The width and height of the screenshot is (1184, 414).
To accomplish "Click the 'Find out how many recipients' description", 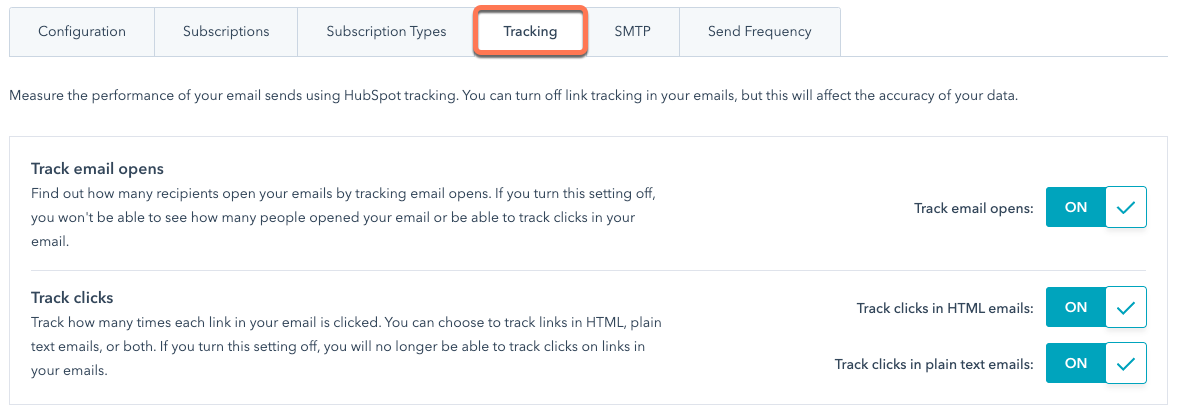I will [x=343, y=203].
